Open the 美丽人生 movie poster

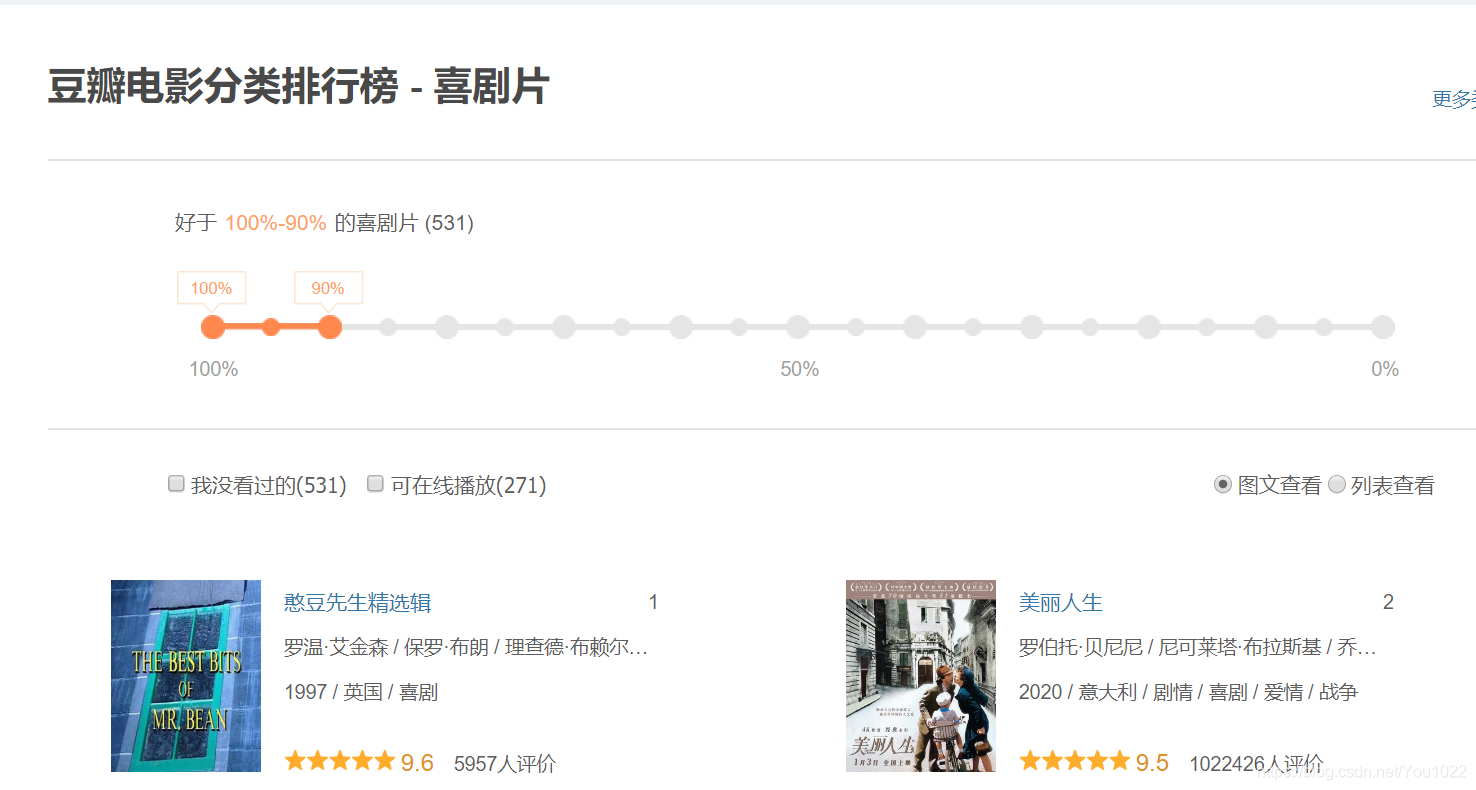921,676
